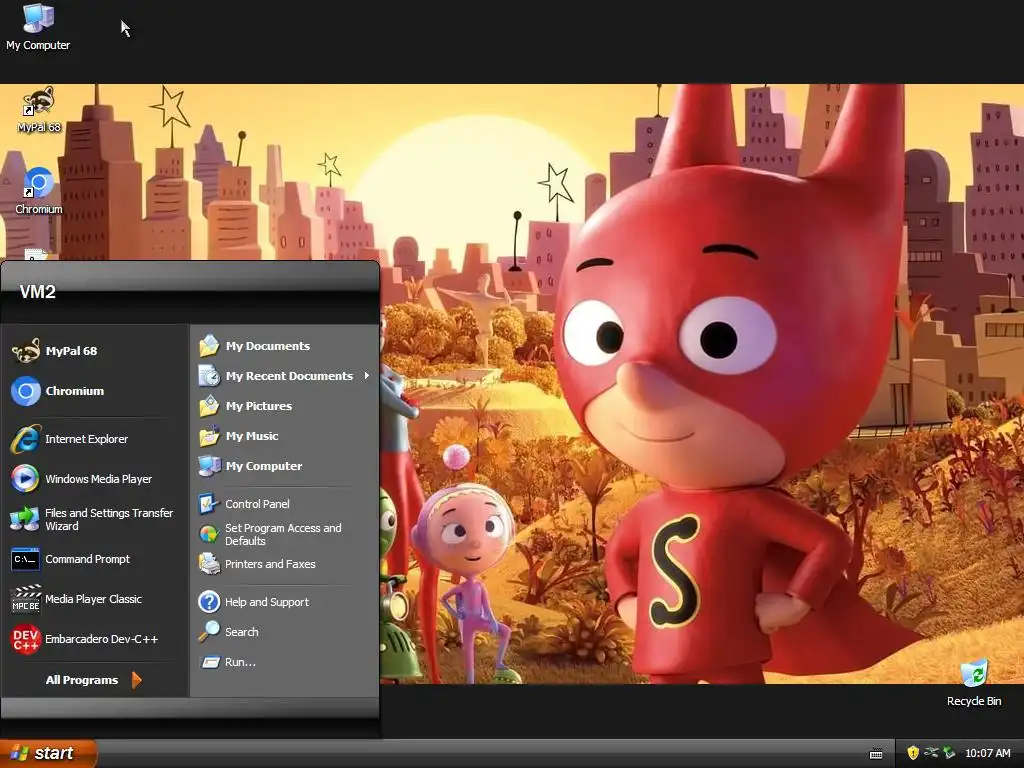Click the Start button on taskbar

[x=48, y=753]
